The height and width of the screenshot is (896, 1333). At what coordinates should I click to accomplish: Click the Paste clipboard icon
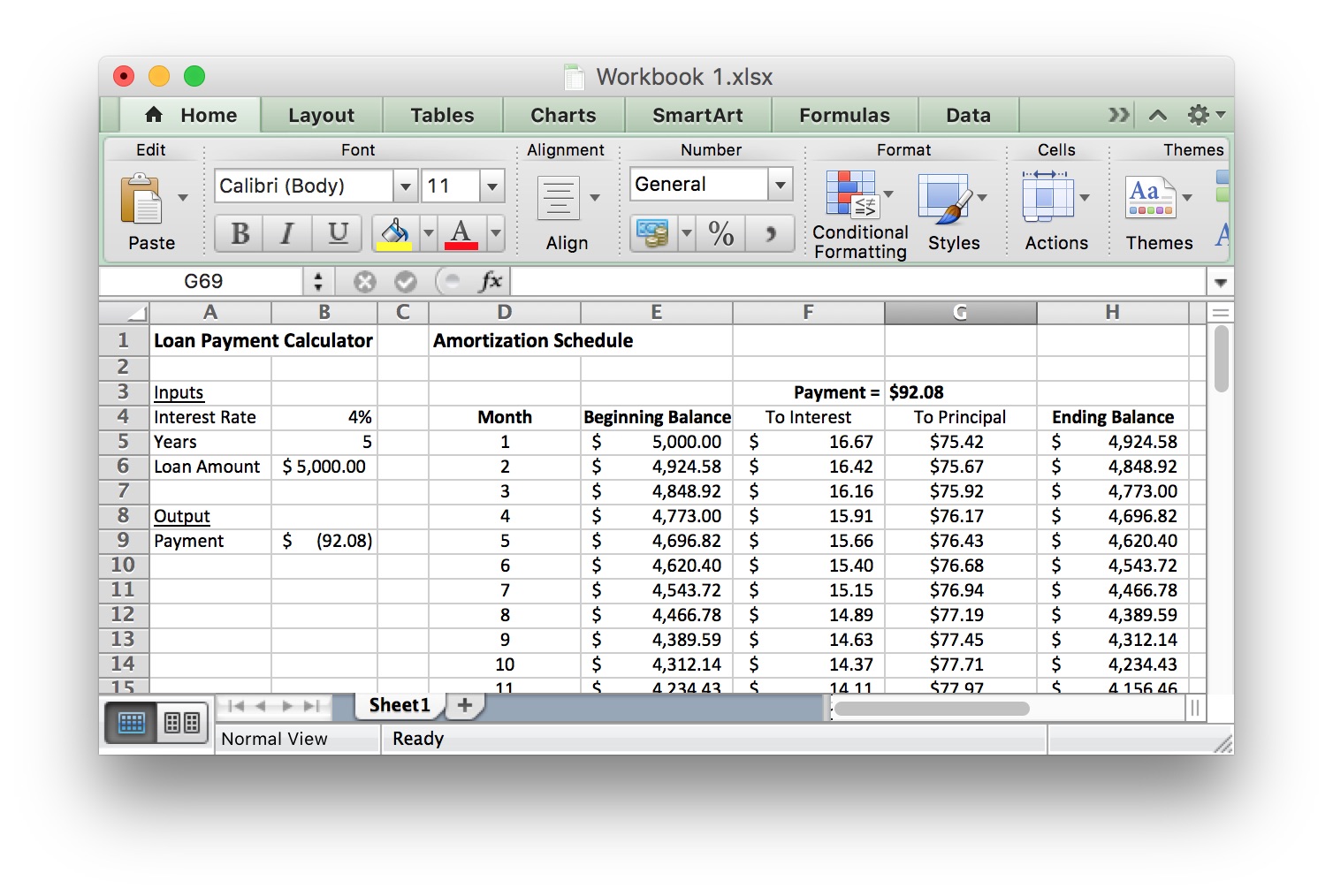point(141,198)
